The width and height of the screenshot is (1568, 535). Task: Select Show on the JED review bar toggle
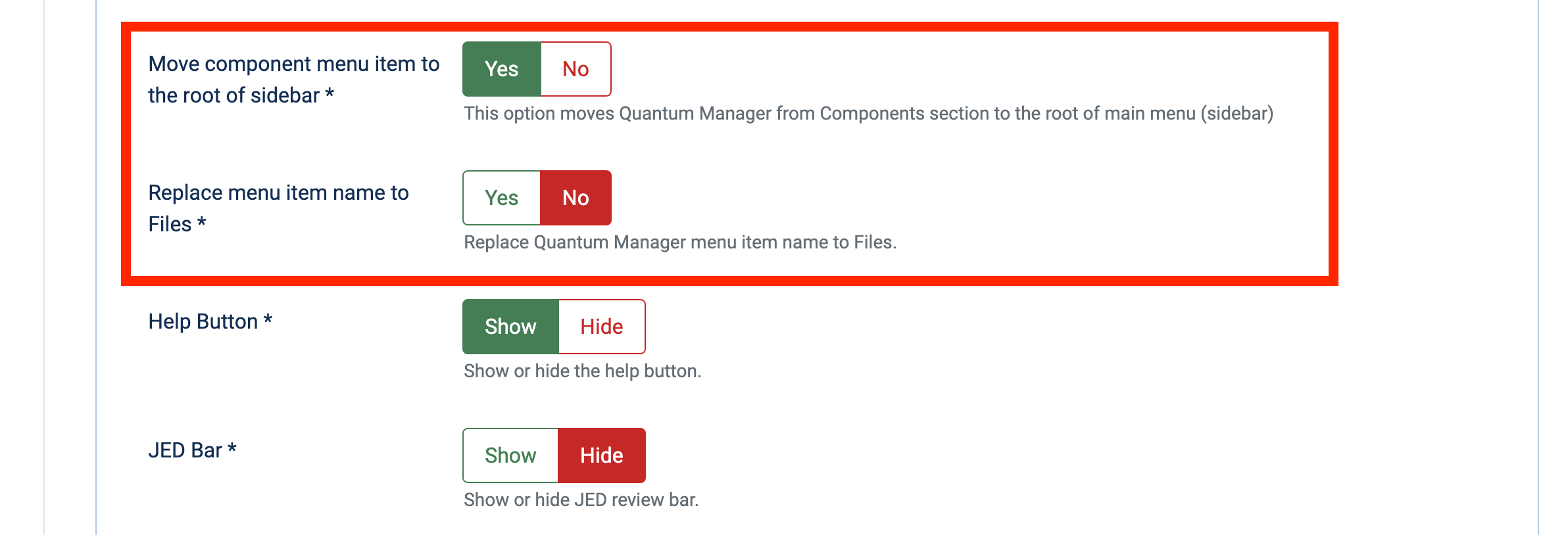click(x=510, y=455)
